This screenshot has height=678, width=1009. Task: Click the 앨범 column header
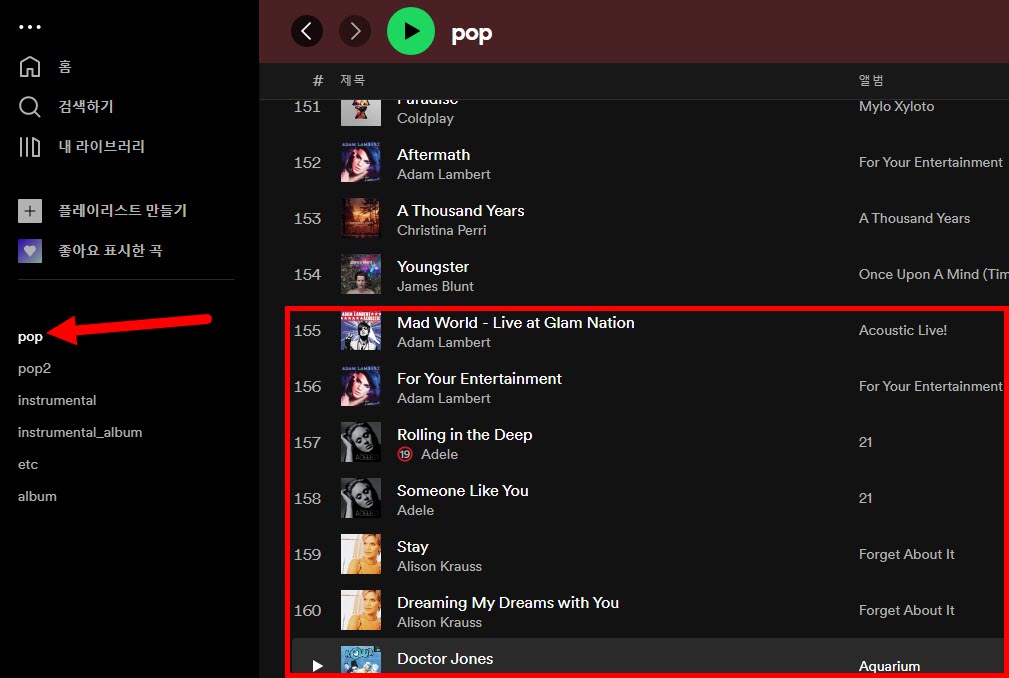[x=871, y=80]
